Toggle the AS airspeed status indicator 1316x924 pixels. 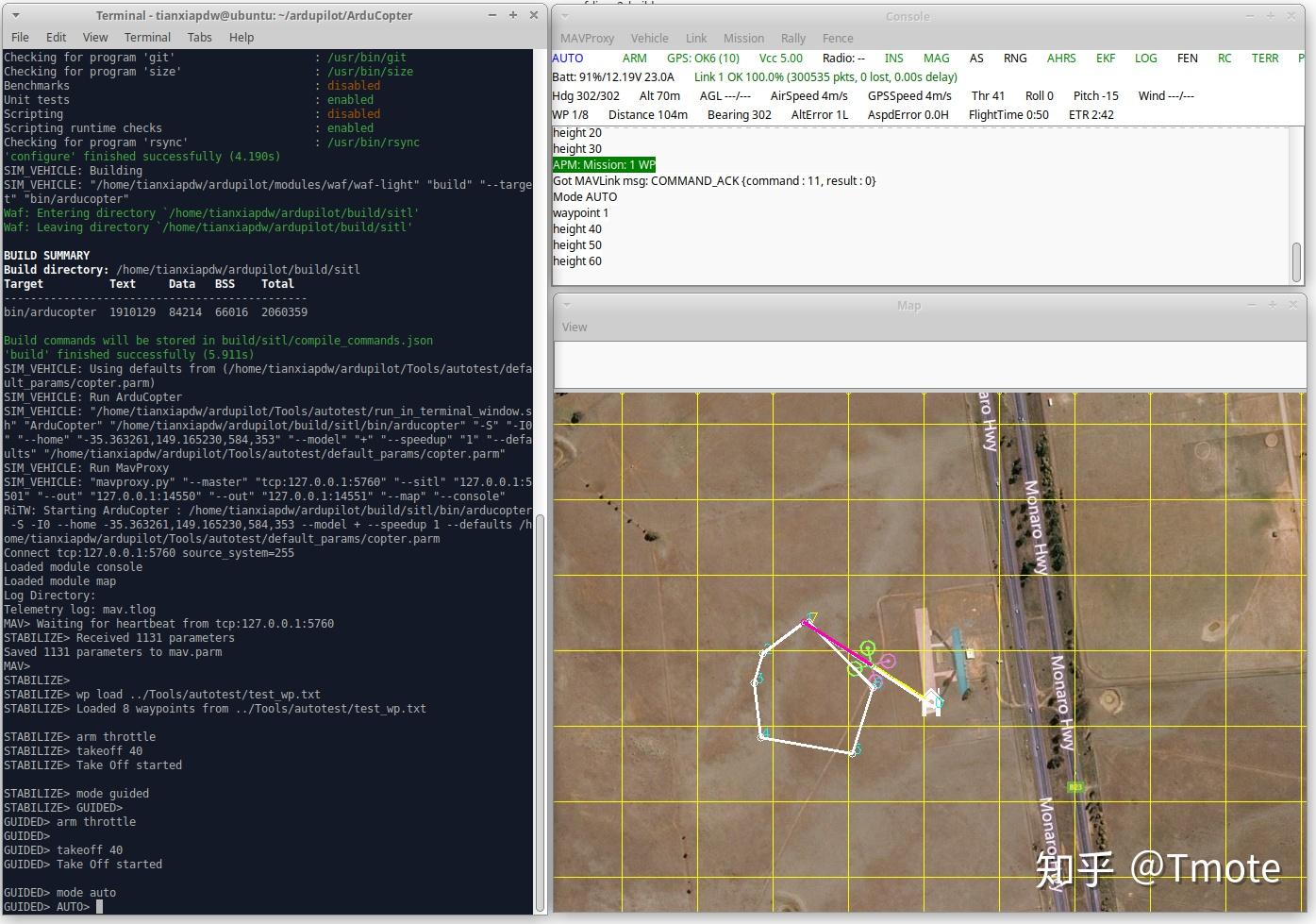click(x=976, y=58)
